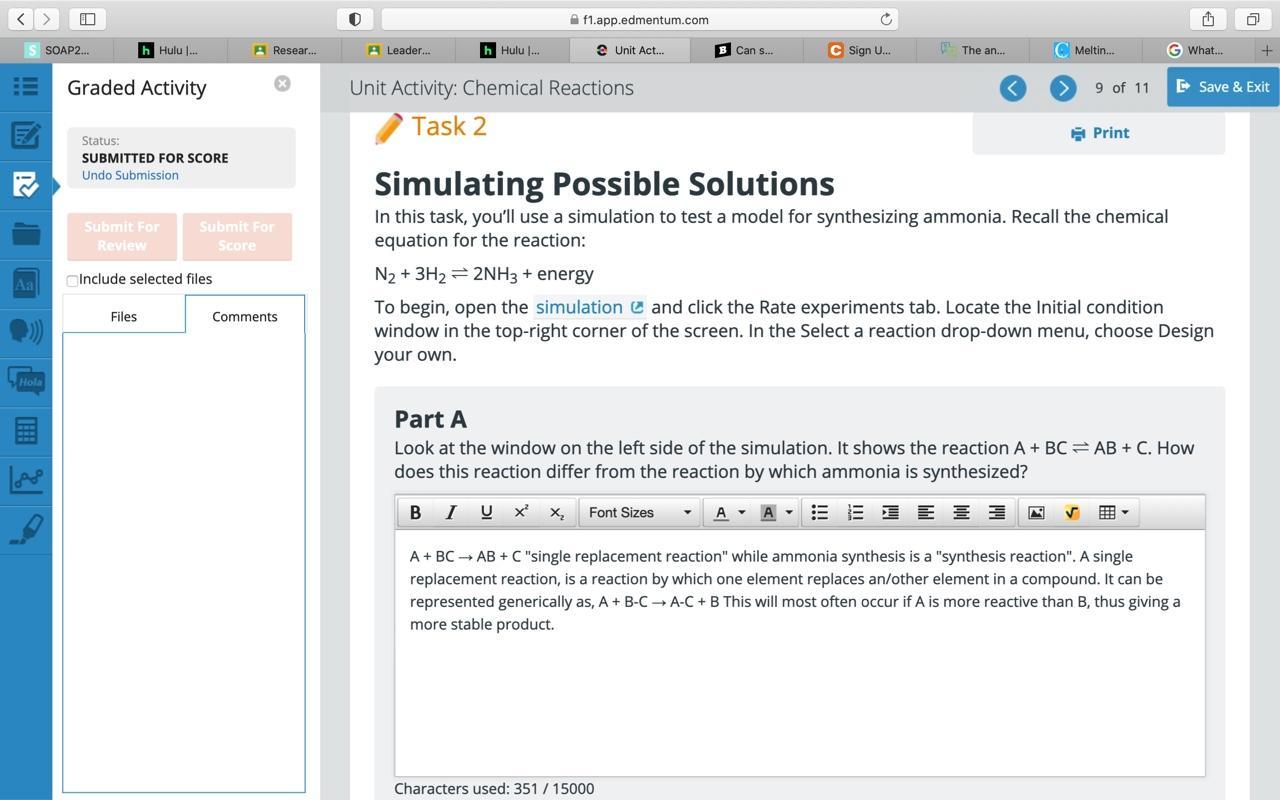Click inside the Part A answer text area
The width and height of the screenshot is (1280, 800).
point(800,653)
